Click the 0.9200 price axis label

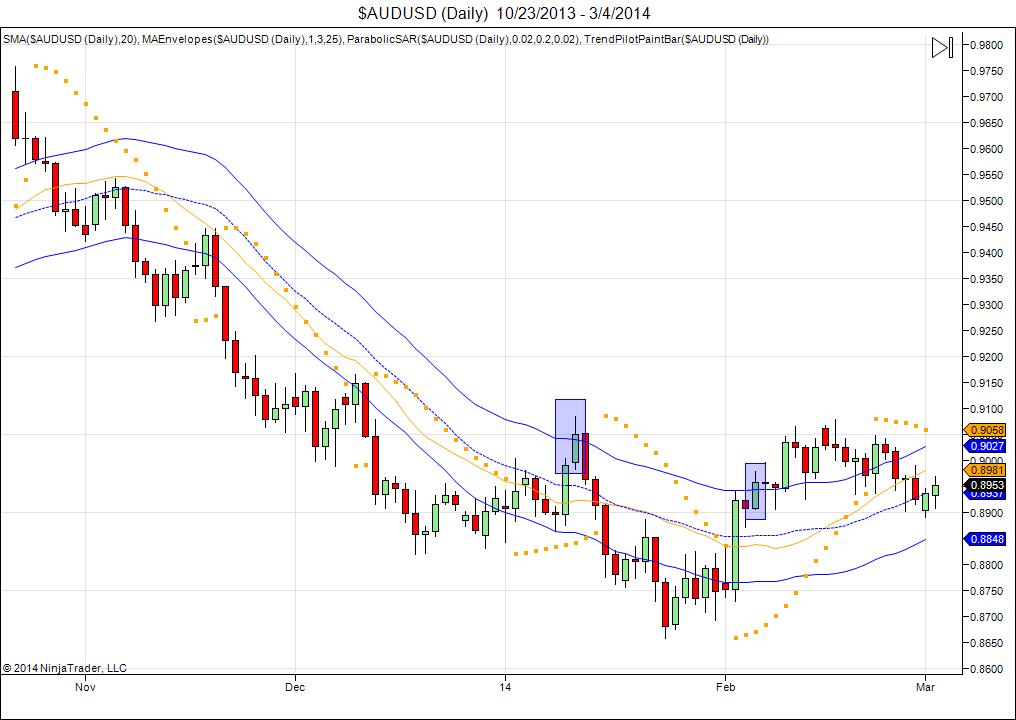tap(987, 356)
